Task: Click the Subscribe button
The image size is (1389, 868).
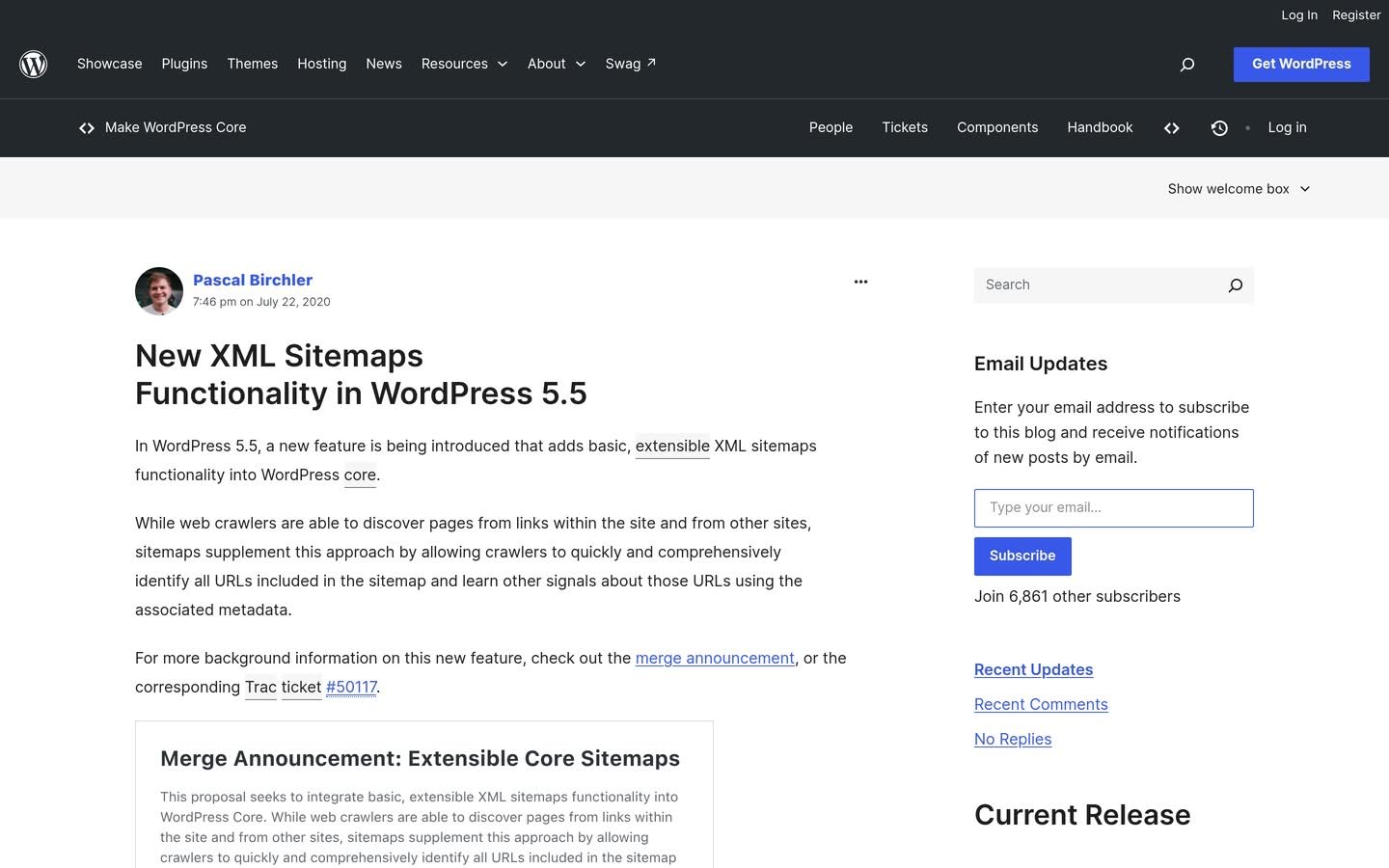Action: pyautogui.click(x=1022, y=556)
